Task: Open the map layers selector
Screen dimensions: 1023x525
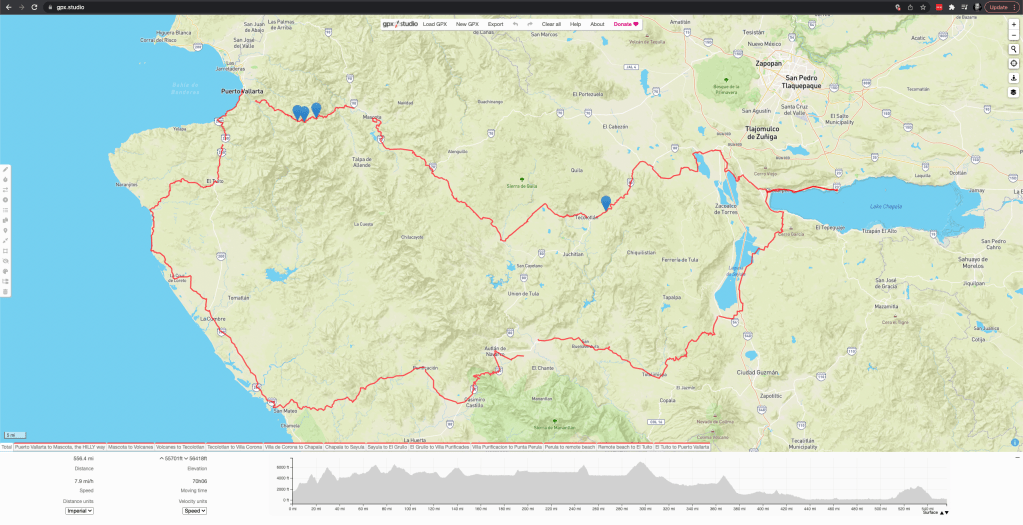Action: click(x=1014, y=92)
